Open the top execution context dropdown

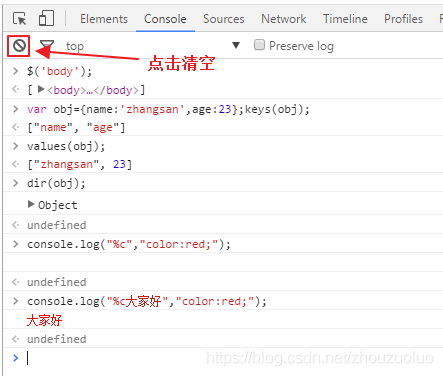pyautogui.click(x=153, y=46)
